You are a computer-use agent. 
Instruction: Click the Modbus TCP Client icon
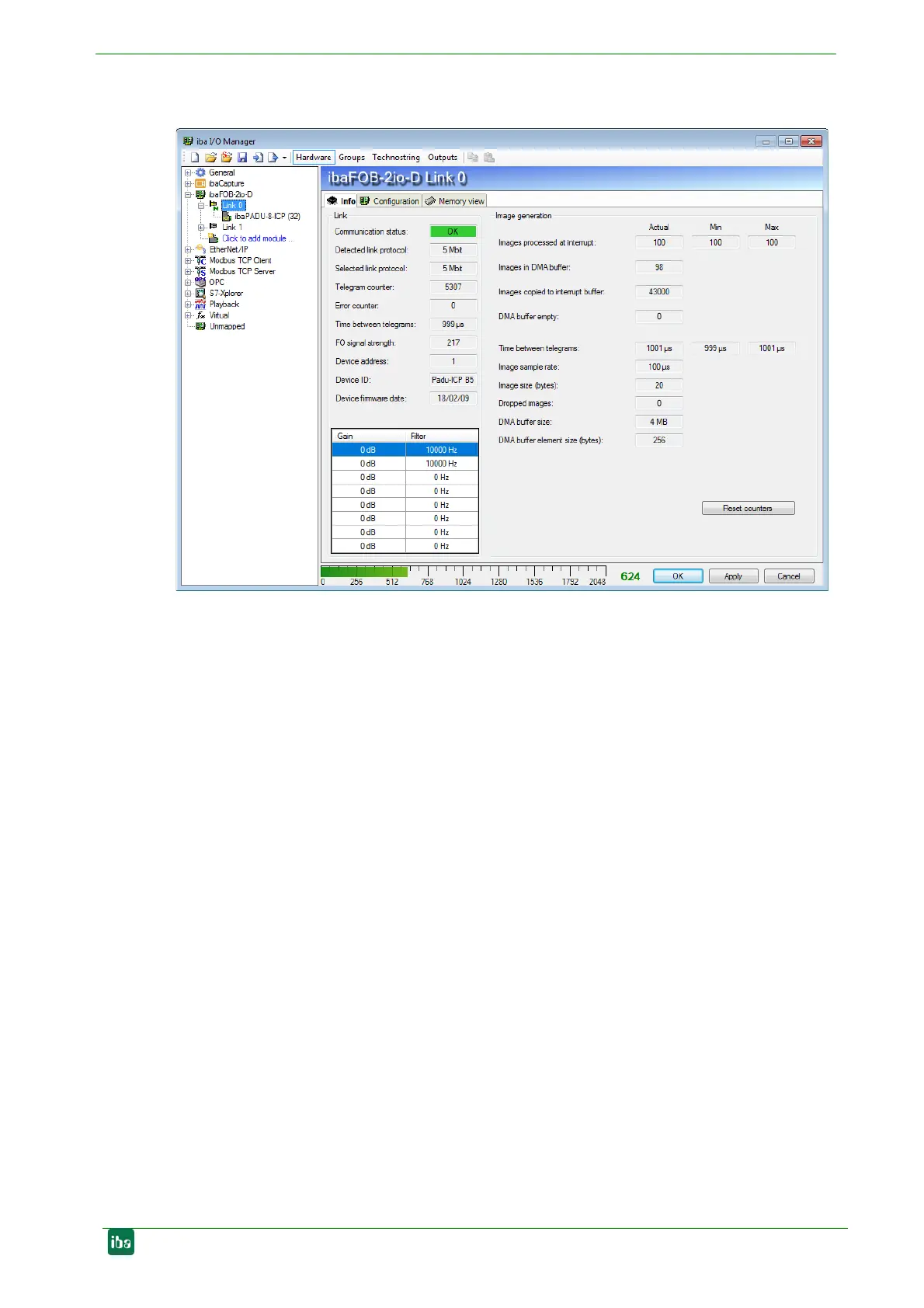(200, 260)
